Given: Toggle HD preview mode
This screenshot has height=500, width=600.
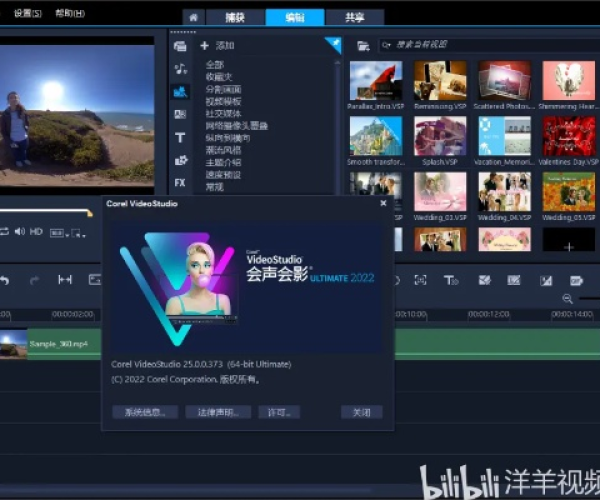Looking at the screenshot, I should (x=36, y=231).
